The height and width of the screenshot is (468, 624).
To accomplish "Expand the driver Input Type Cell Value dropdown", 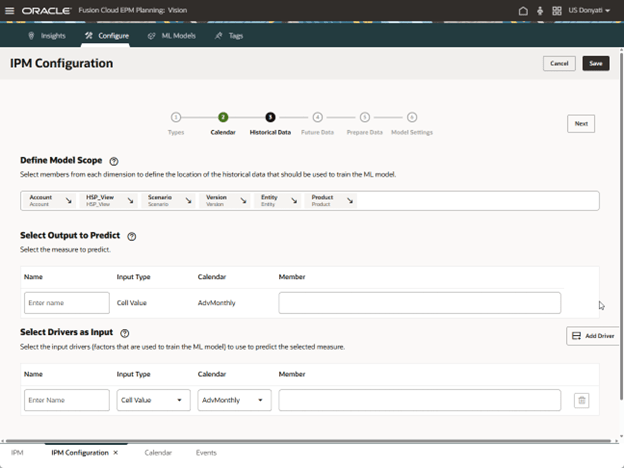I will [153, 400].
